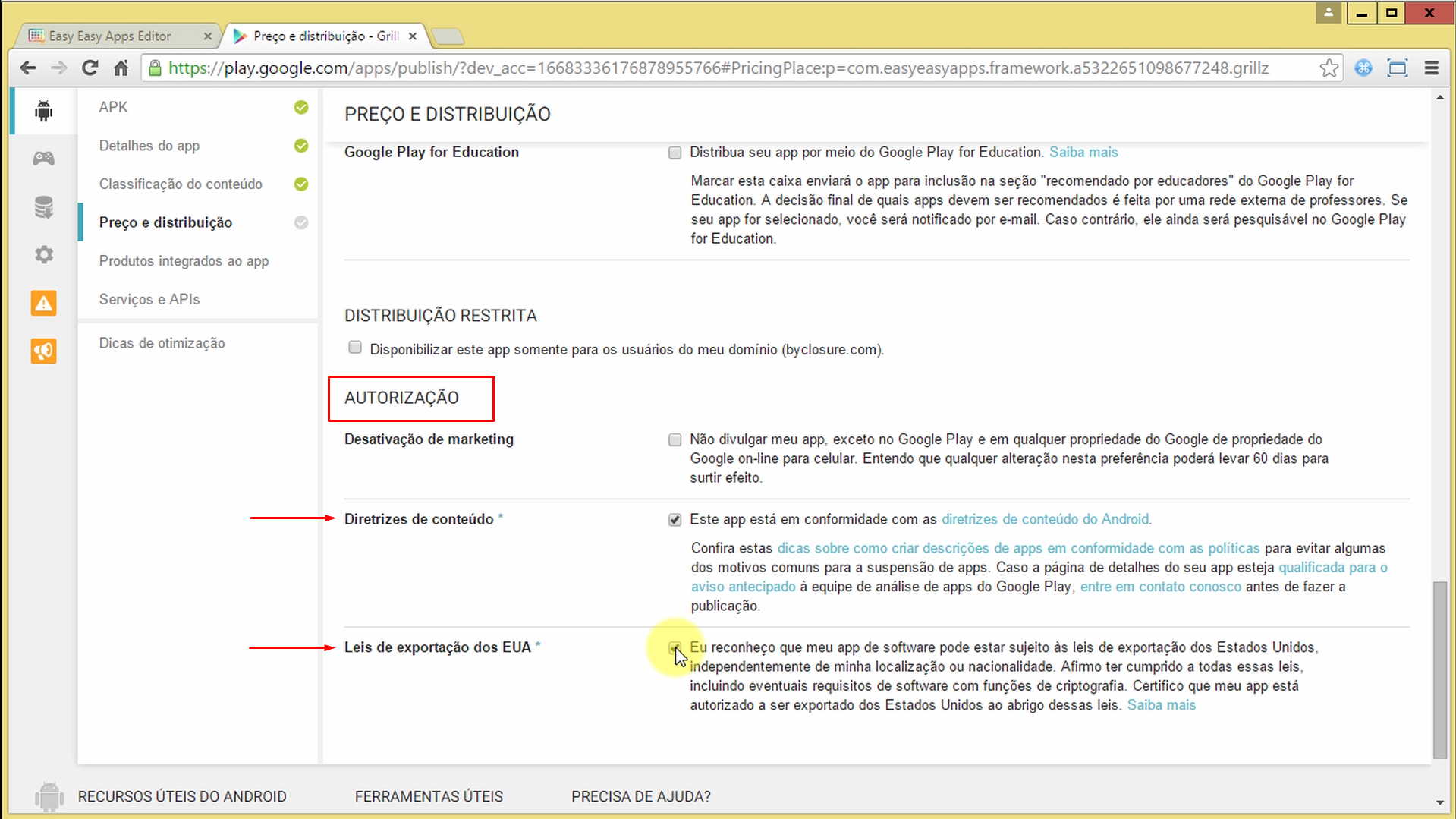The image size is (1456, 819).
Task: Click the blue command extension icon
Action: [1363, 68]
